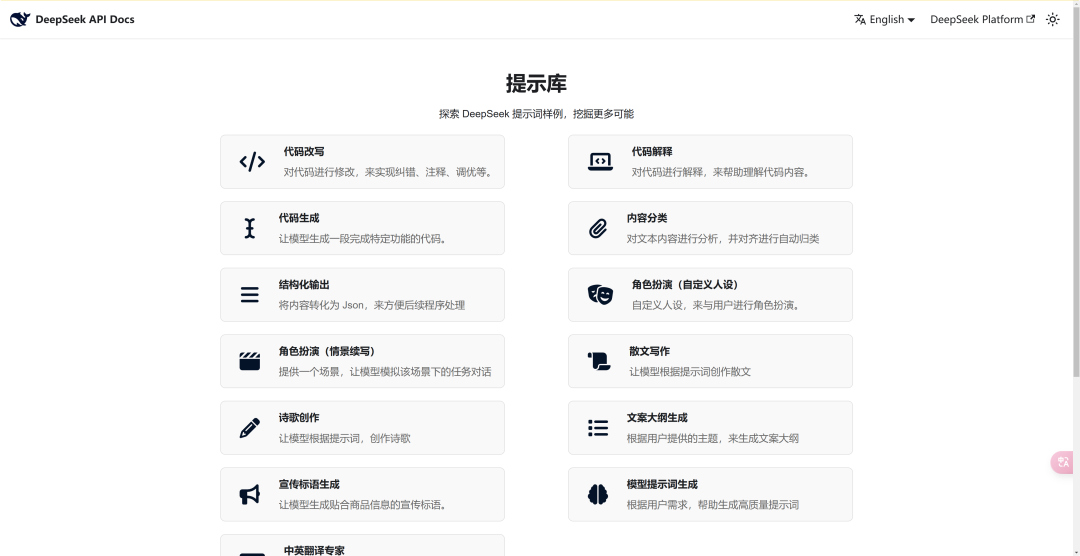Viewport: 1080px width, 556px height.
Task: Open the 结构化输出 card title
Action: 304,285
